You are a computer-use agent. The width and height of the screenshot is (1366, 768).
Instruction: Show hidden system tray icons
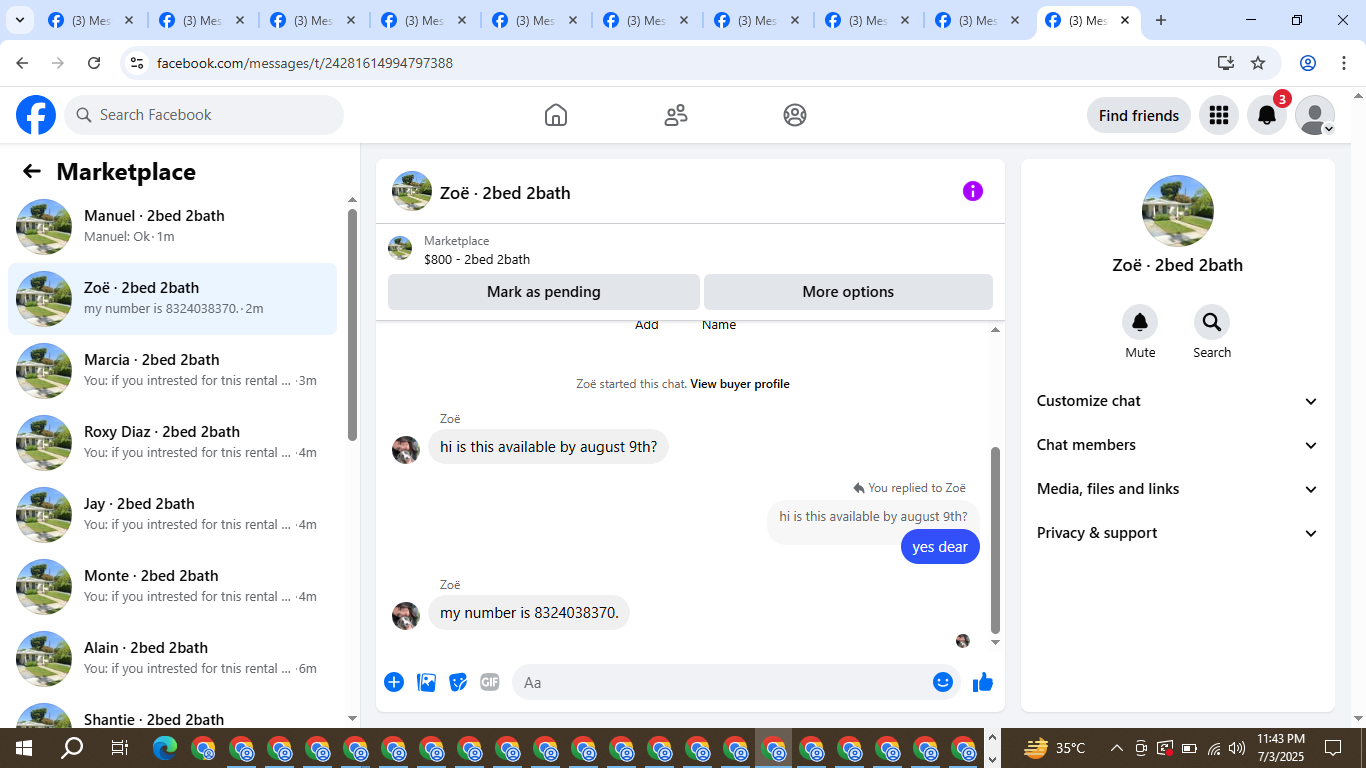coord(1116,748)
